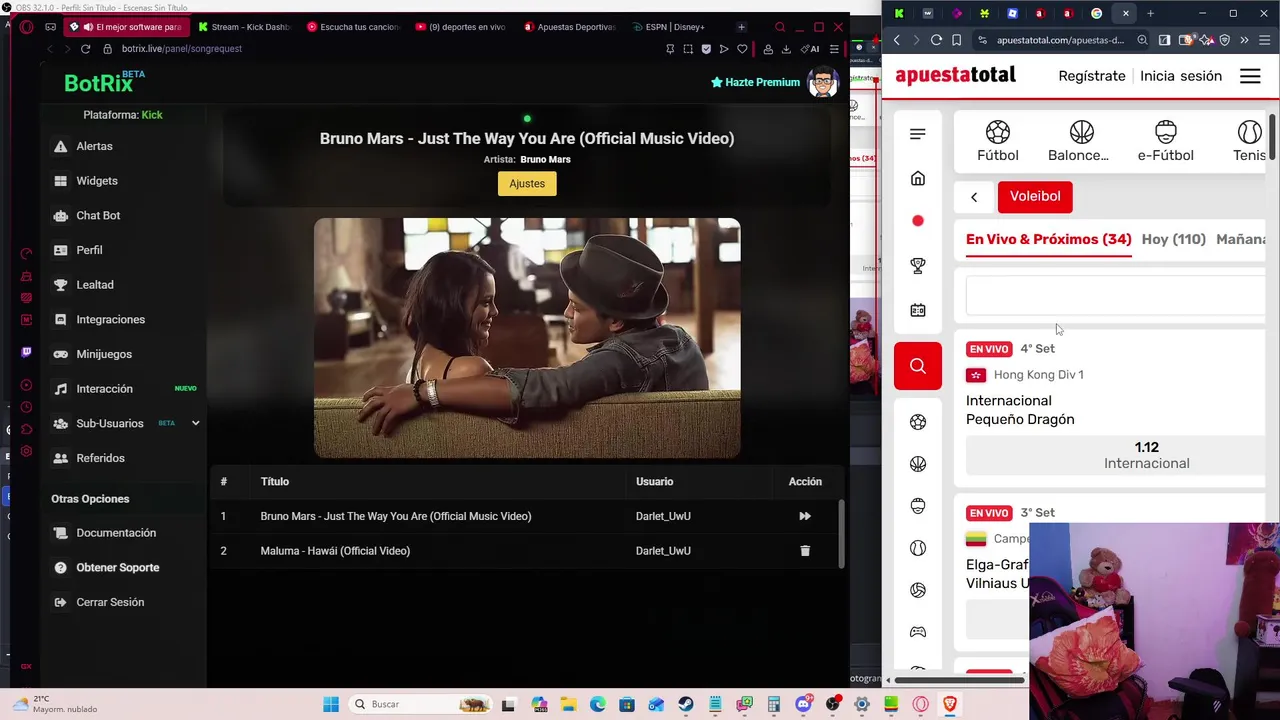
Task: Click red search icon in sidebar
Action: tap(918, 366)
